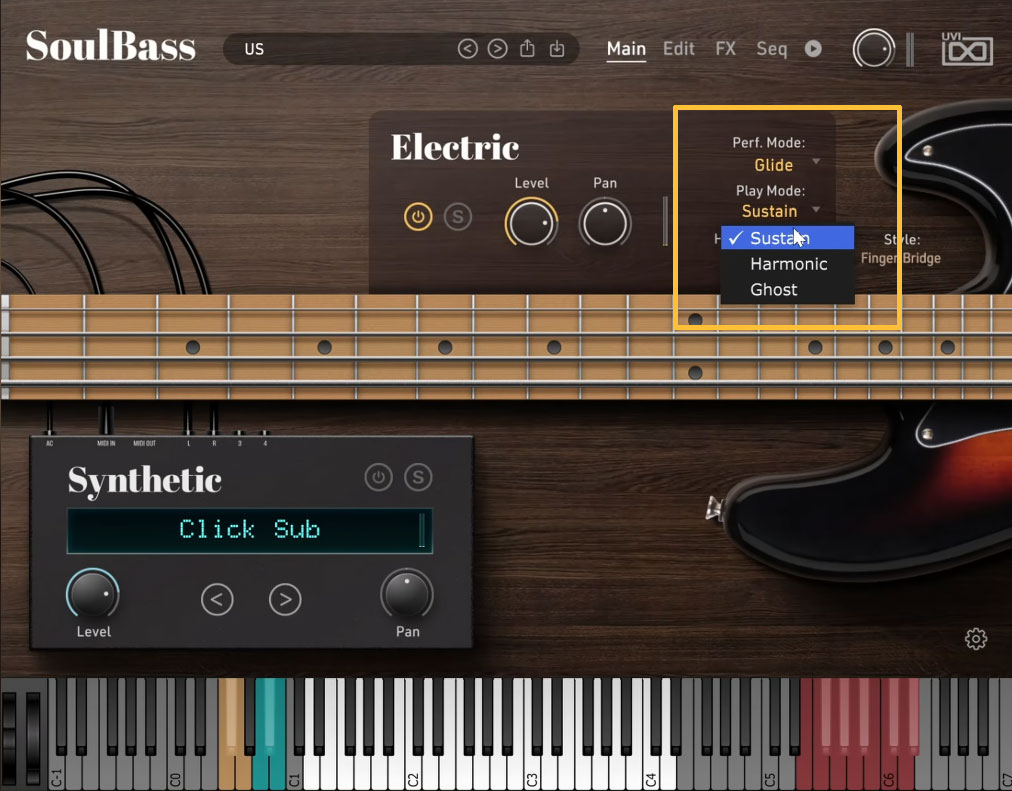This screenshot has height=791, width=1012.
Task: Select next Synthetic preset arrow
Action: [285, 600]
